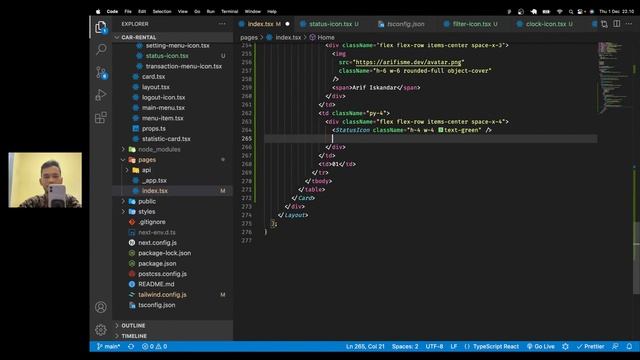
Task: Change indentation Spaces: 2
Action: (405, 347)
